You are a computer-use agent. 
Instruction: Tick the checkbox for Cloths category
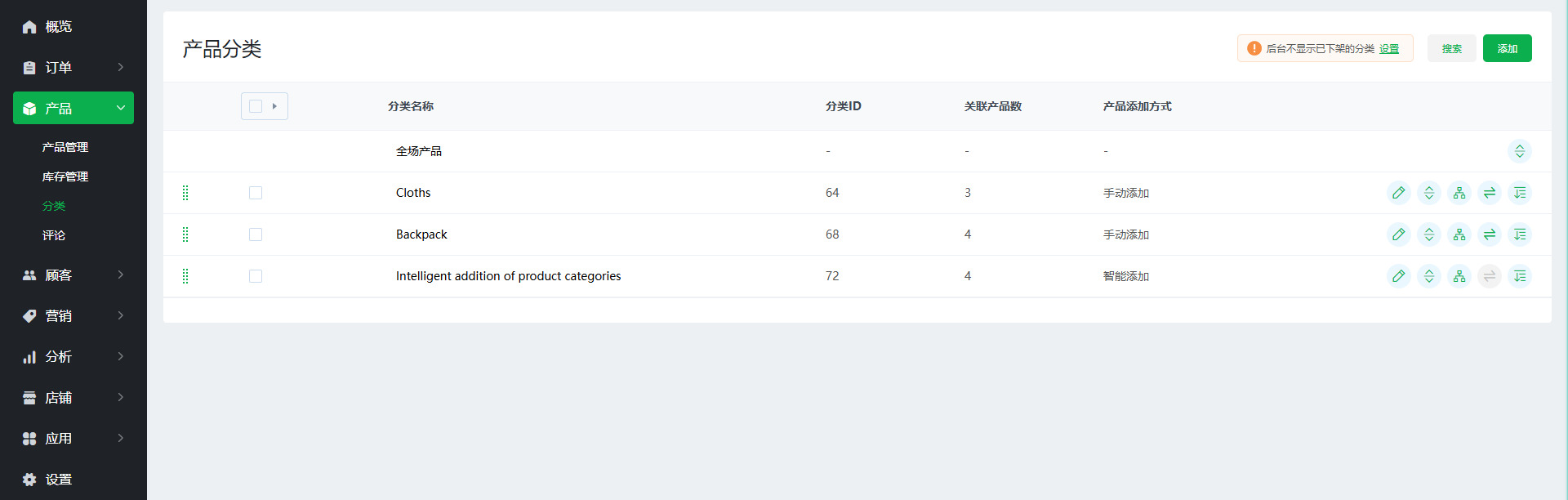pyautogui.click(x=256, y=193)
